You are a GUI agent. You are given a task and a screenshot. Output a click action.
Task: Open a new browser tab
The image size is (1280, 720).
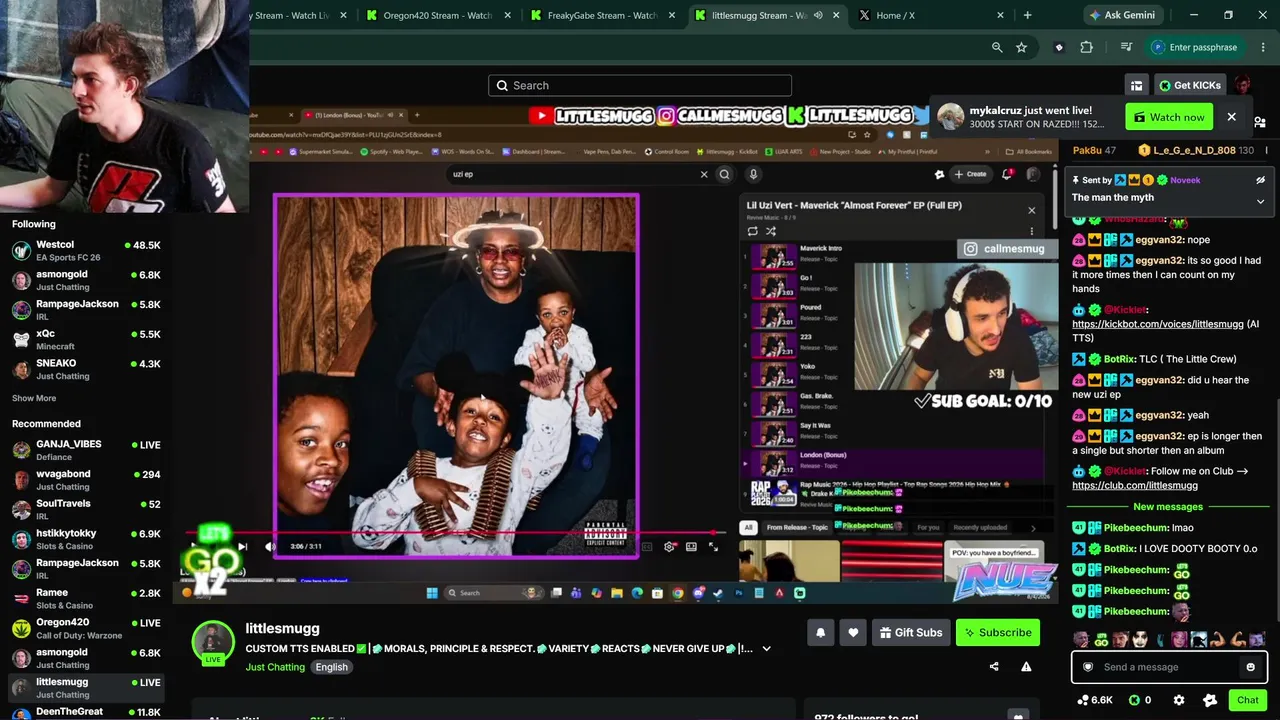click(1027, 15)
